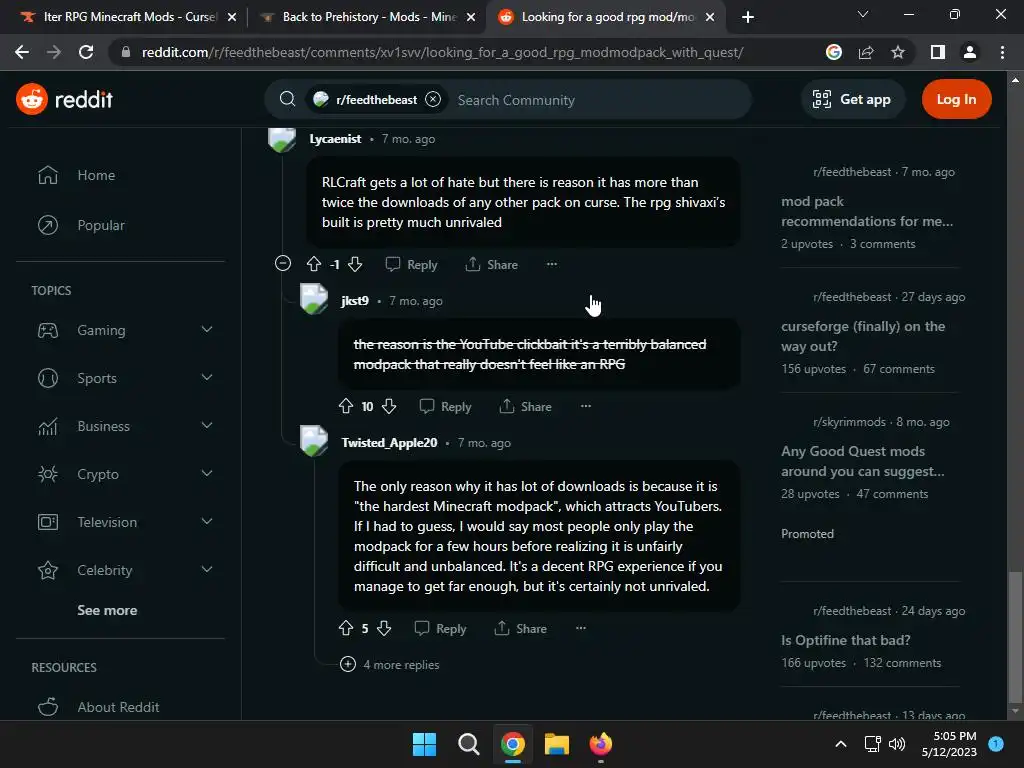Switch to Back to Prehistory Mods tab
Viewport: 1024px width, 768px height.
coord(369,17)
